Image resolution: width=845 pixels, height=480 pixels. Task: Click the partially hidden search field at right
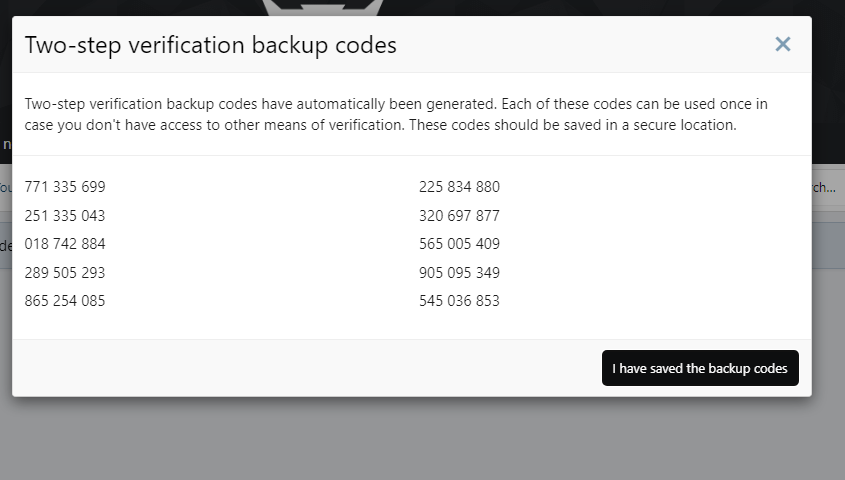(x=828, y=188)
